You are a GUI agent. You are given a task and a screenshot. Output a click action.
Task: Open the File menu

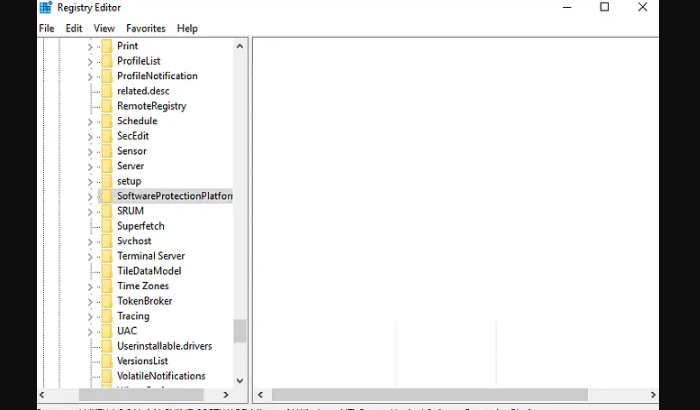[46, 29]
